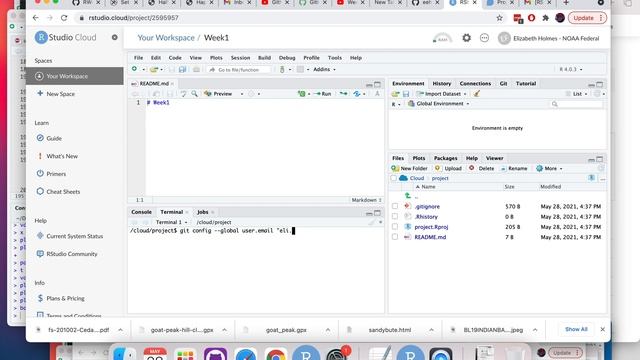Click the sandybute.html download item
640x360 pixels.
(389, 330)
